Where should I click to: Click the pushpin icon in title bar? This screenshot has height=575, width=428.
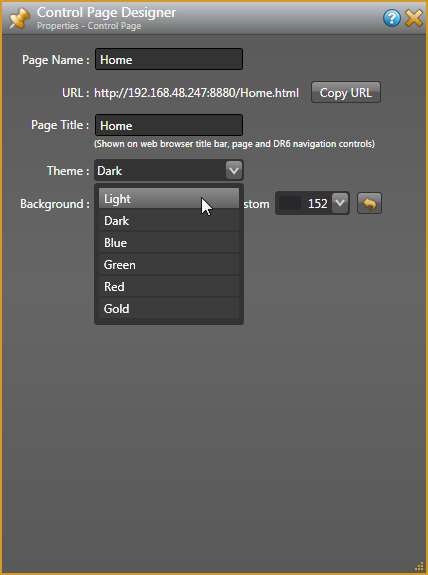pos(19,19)
